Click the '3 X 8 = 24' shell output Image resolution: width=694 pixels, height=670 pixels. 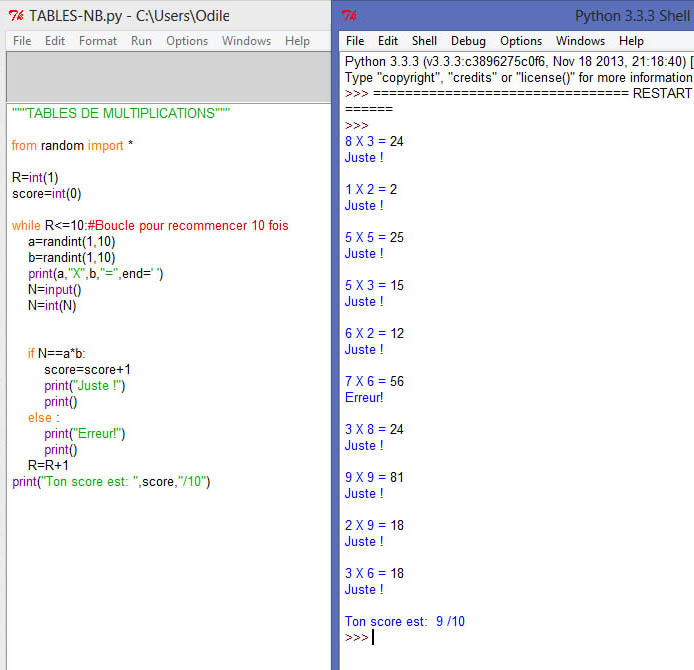coord(374,429)
